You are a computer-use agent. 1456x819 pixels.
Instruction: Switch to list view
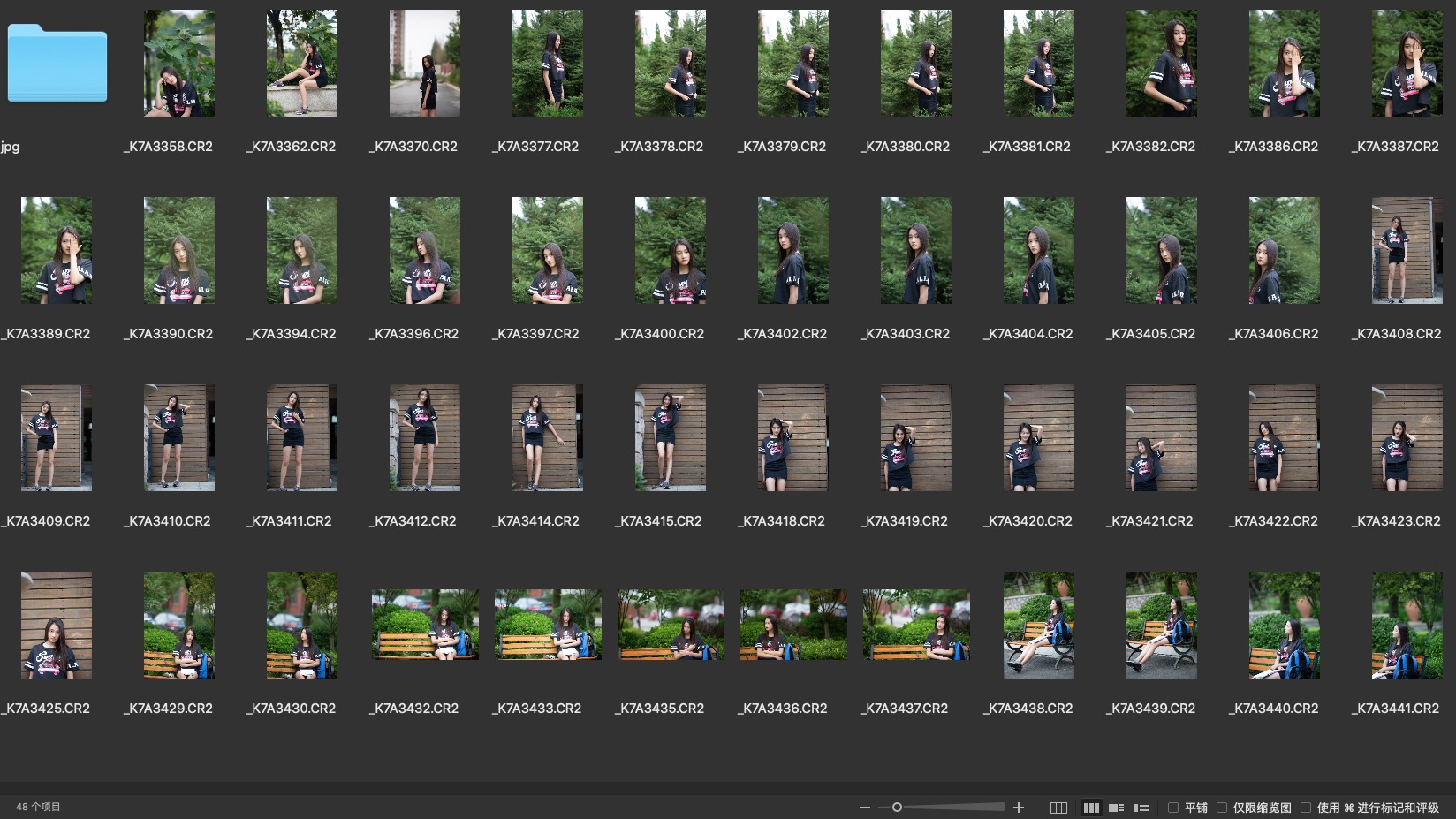[1141, 808]
